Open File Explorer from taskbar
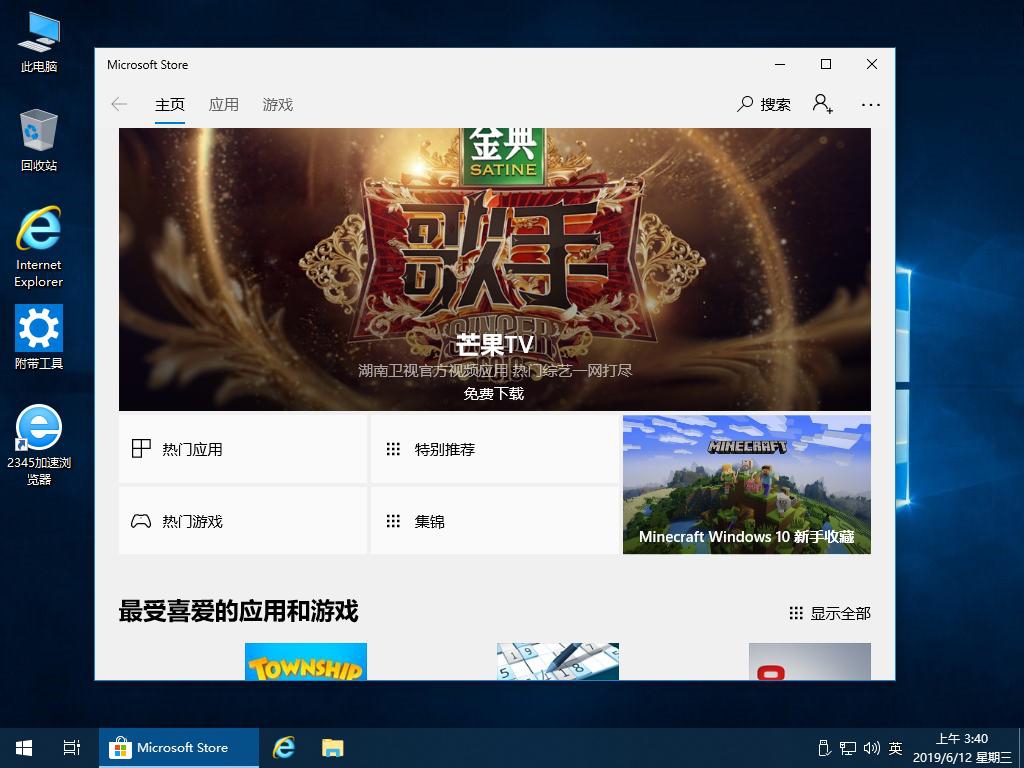The width and height of the screenshot is (1024, 768). [333, 748]
